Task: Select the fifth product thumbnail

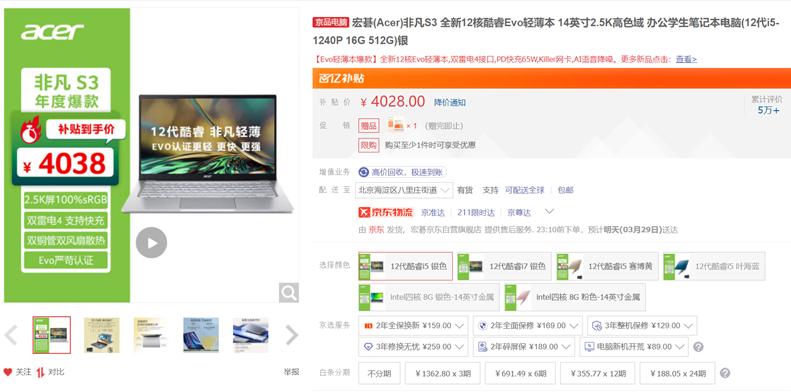Action: pos(250,335)
